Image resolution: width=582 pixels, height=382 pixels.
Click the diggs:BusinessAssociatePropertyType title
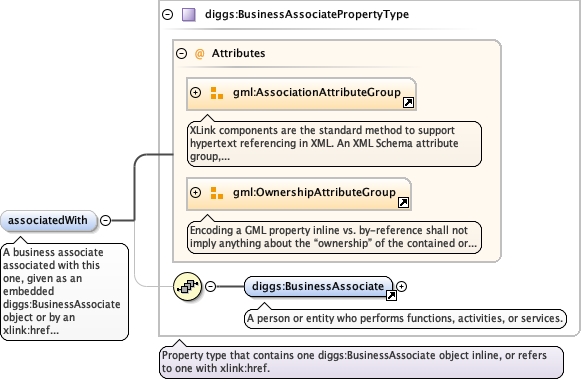pos(307,14)
